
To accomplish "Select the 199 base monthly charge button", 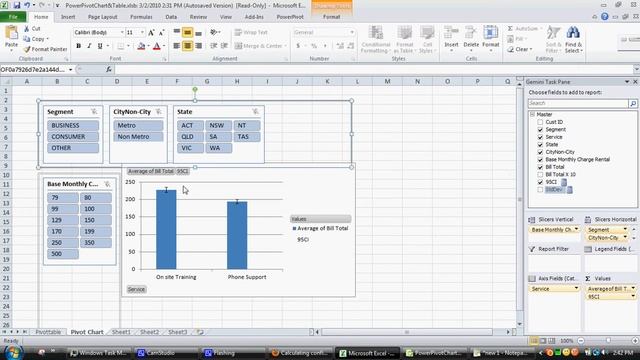I will pyautogui.click(x=96, y=231).
